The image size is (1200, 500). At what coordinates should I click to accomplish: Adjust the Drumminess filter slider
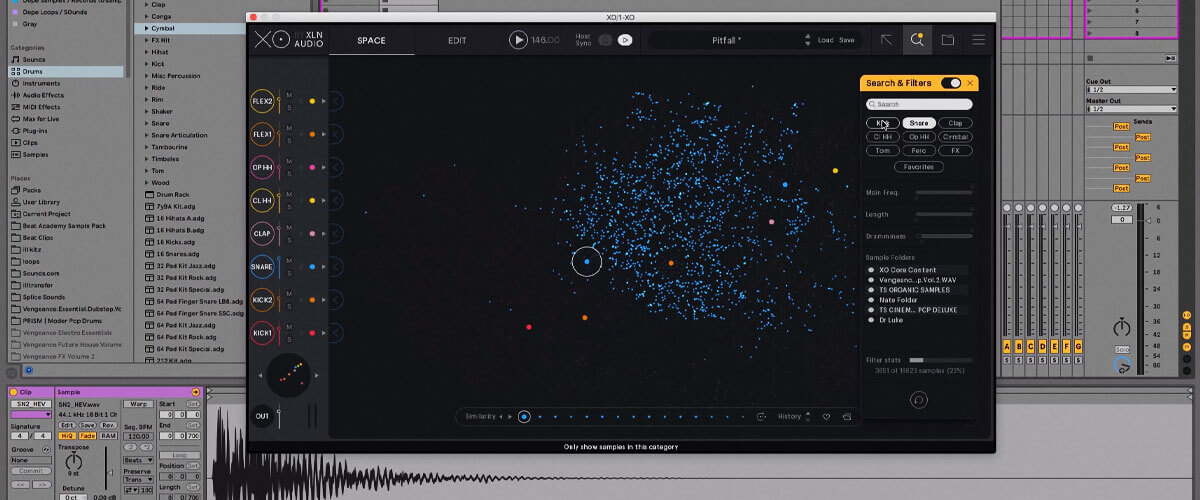click(944, 236)
